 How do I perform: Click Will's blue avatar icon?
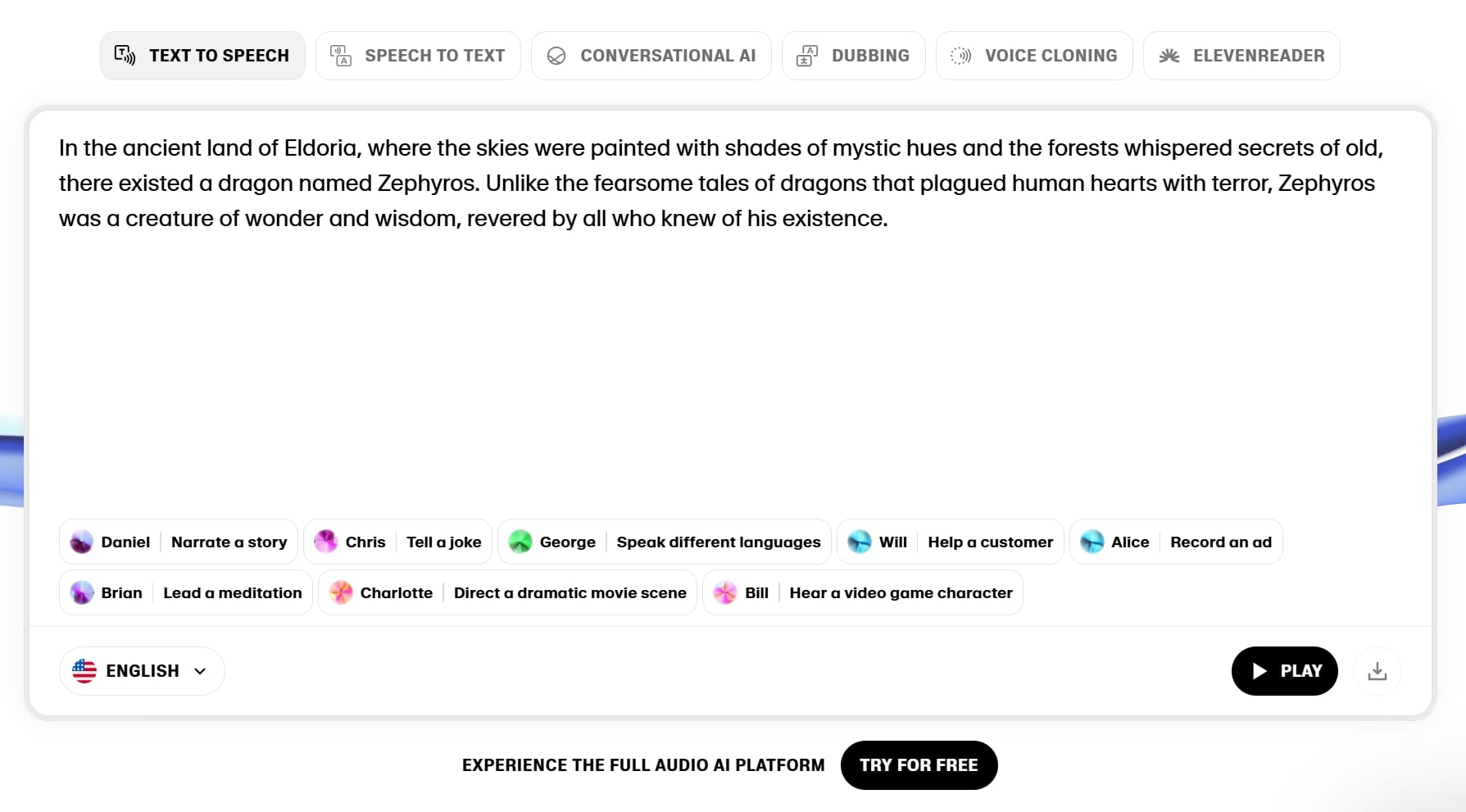859,542
